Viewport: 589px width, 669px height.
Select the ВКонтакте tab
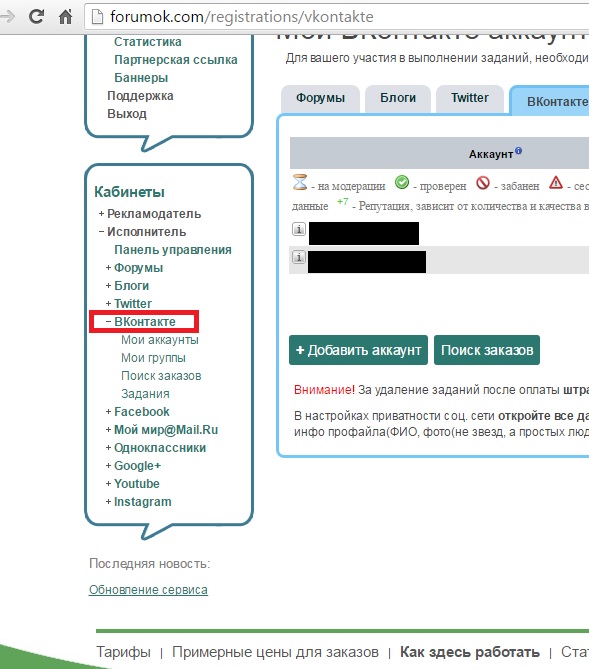[550, 101]
